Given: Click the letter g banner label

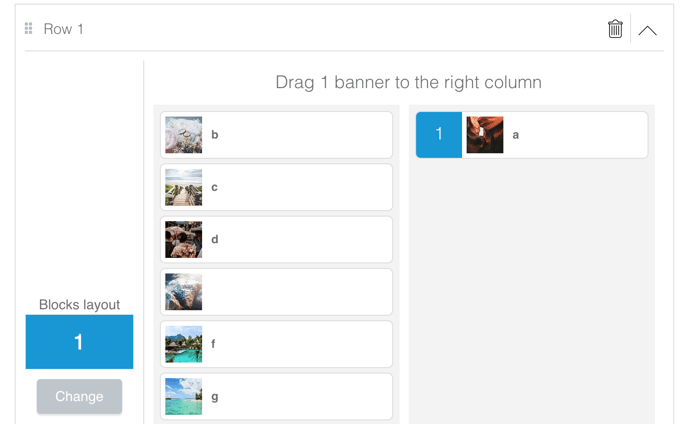Looking at the screenshot, I should pyautogui.click(x=215, y=397).
